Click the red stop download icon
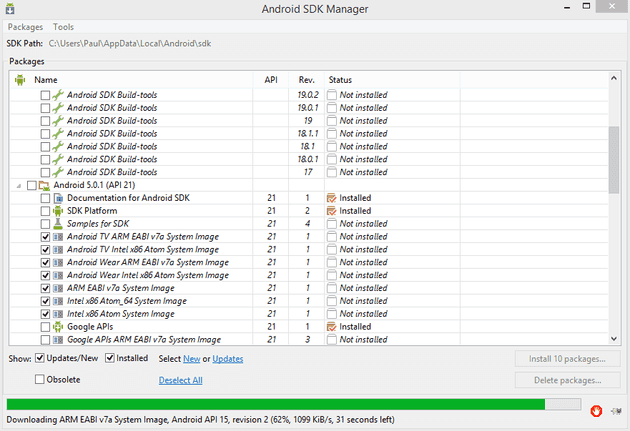The image size is (630, 431). point(596,411)
